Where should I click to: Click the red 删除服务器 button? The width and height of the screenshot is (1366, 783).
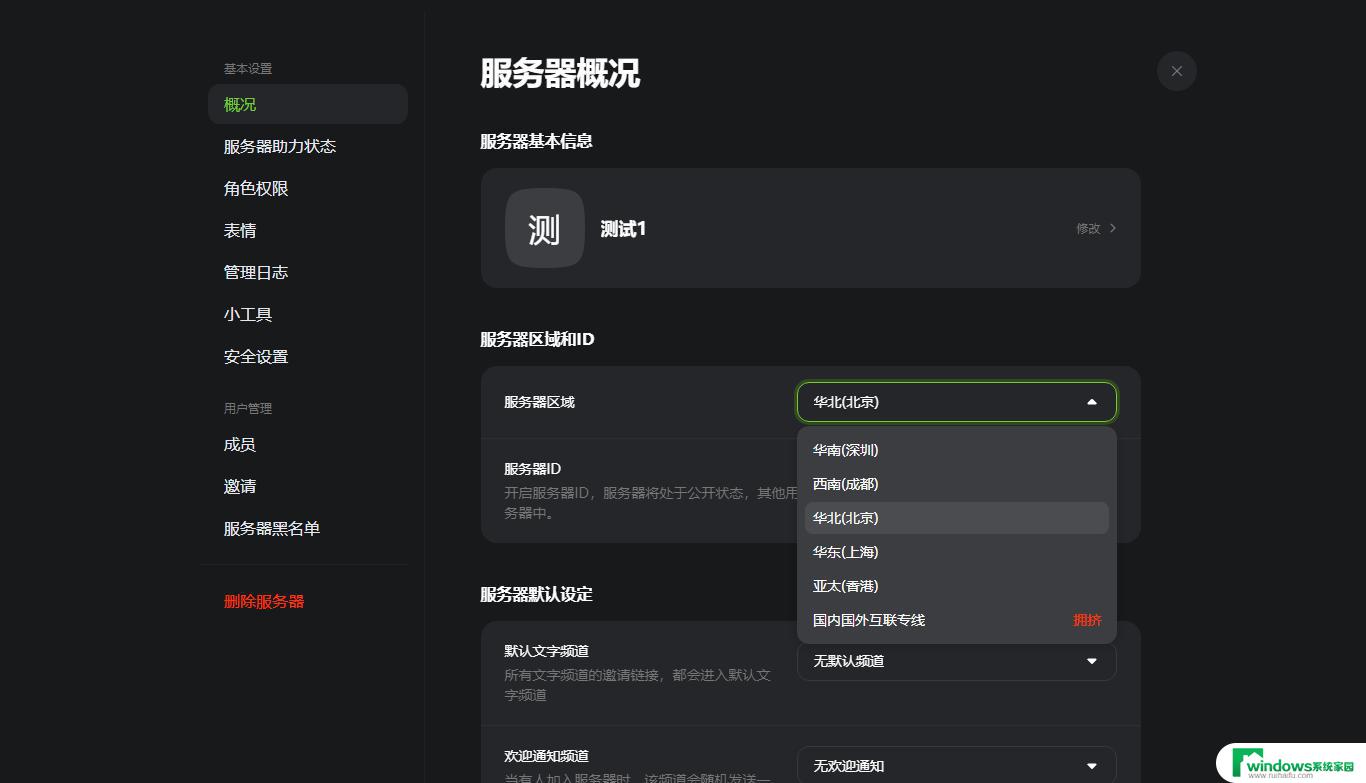264,601
